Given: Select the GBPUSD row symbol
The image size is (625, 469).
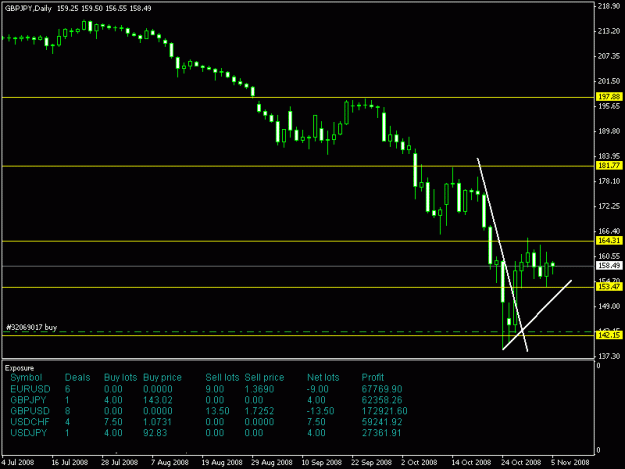Looking at the screenshot, I should pos(30,411).
